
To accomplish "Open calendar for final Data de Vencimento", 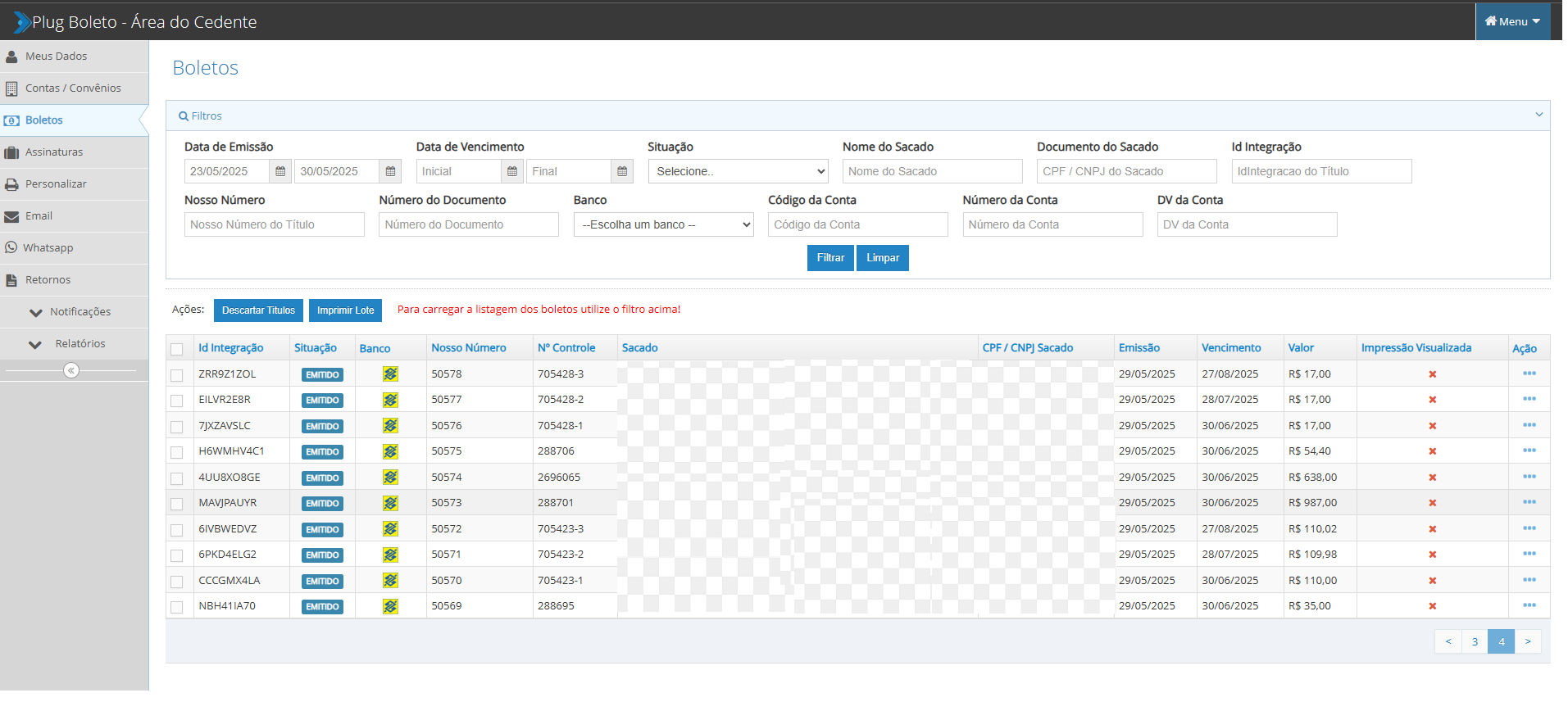I will pos(622,171).
